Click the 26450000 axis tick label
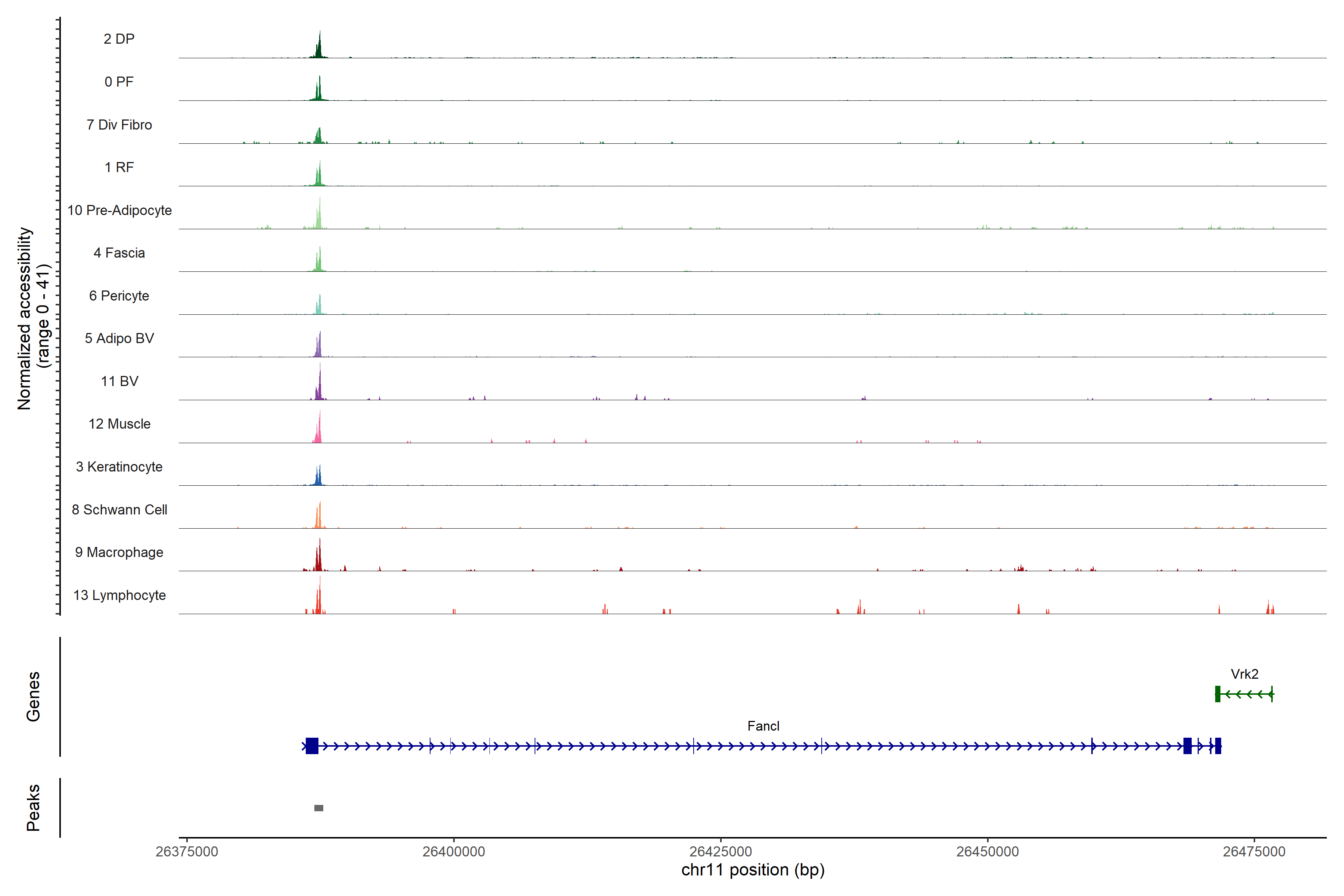 [x=987, y=852]
